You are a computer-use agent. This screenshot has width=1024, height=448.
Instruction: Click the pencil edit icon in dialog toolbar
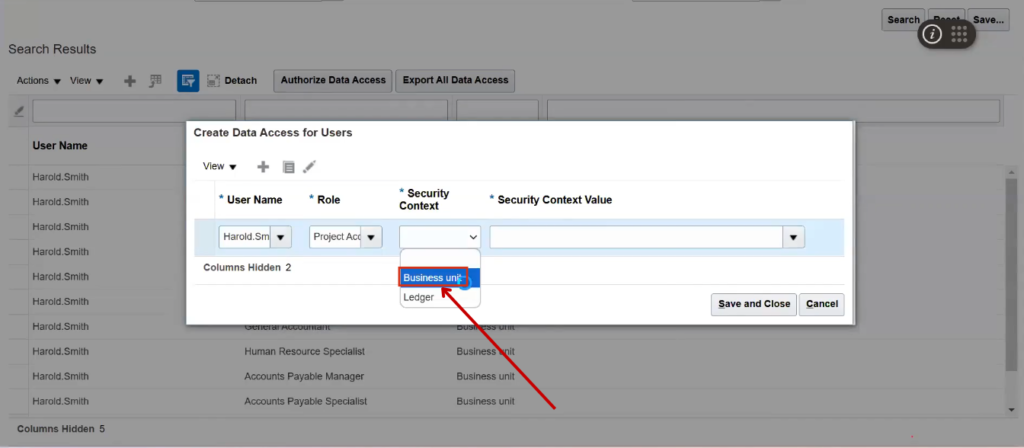click(x=310, y=167)
